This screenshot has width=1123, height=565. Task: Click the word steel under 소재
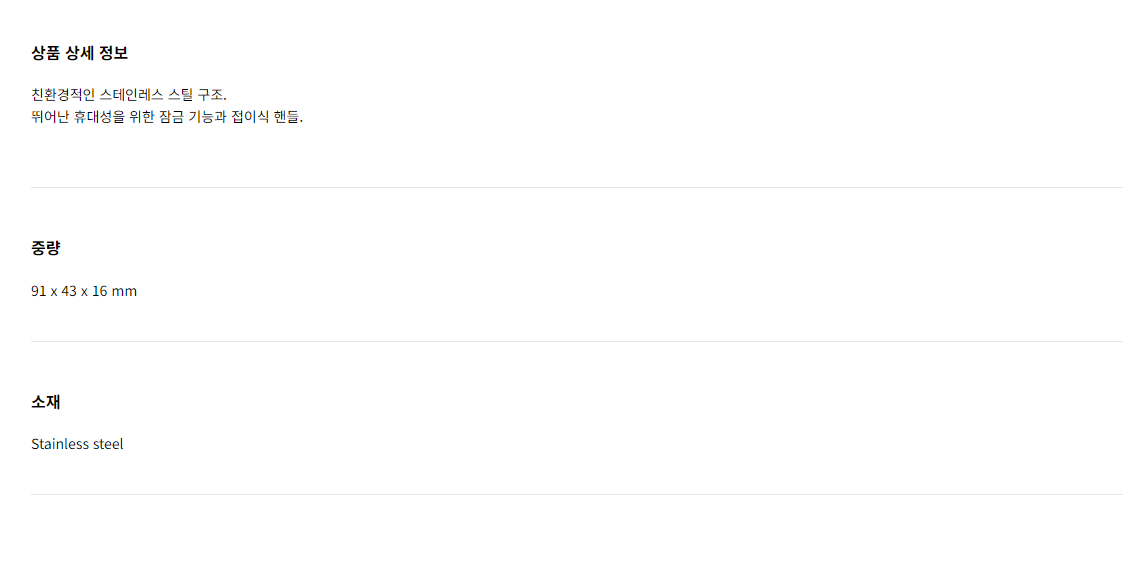point(107,444)
